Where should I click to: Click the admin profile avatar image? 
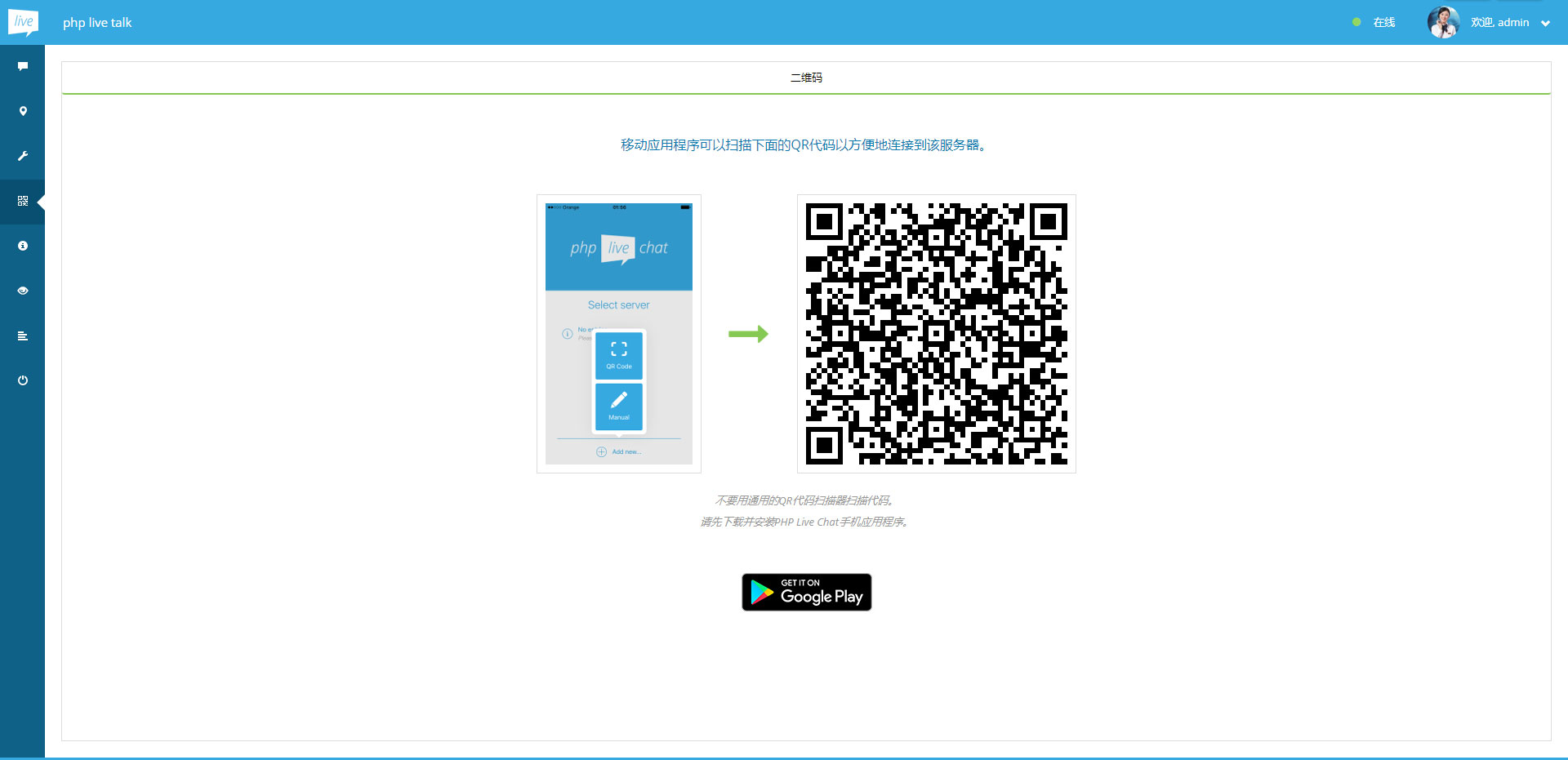1443,22
